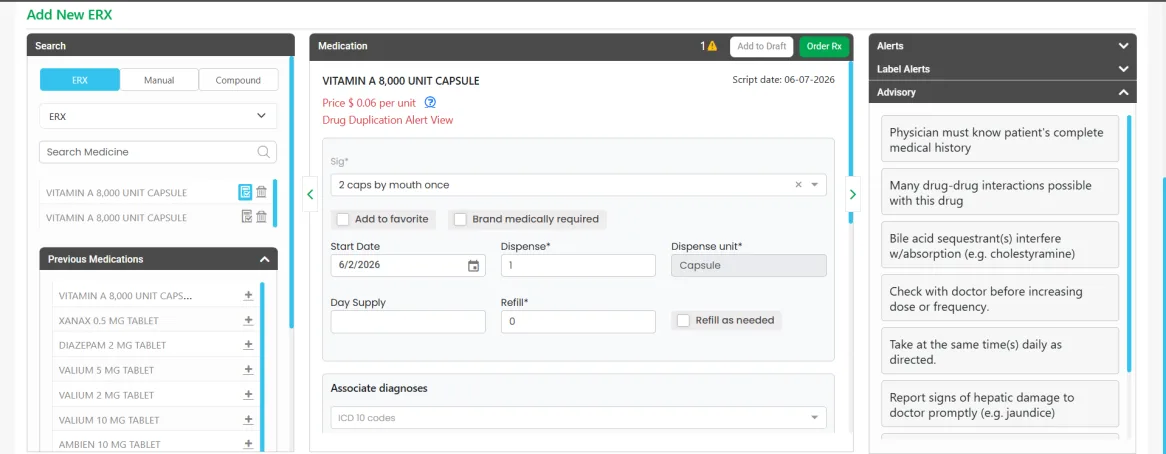
Task: Collapse the Advisory section
Action: 1123,93
